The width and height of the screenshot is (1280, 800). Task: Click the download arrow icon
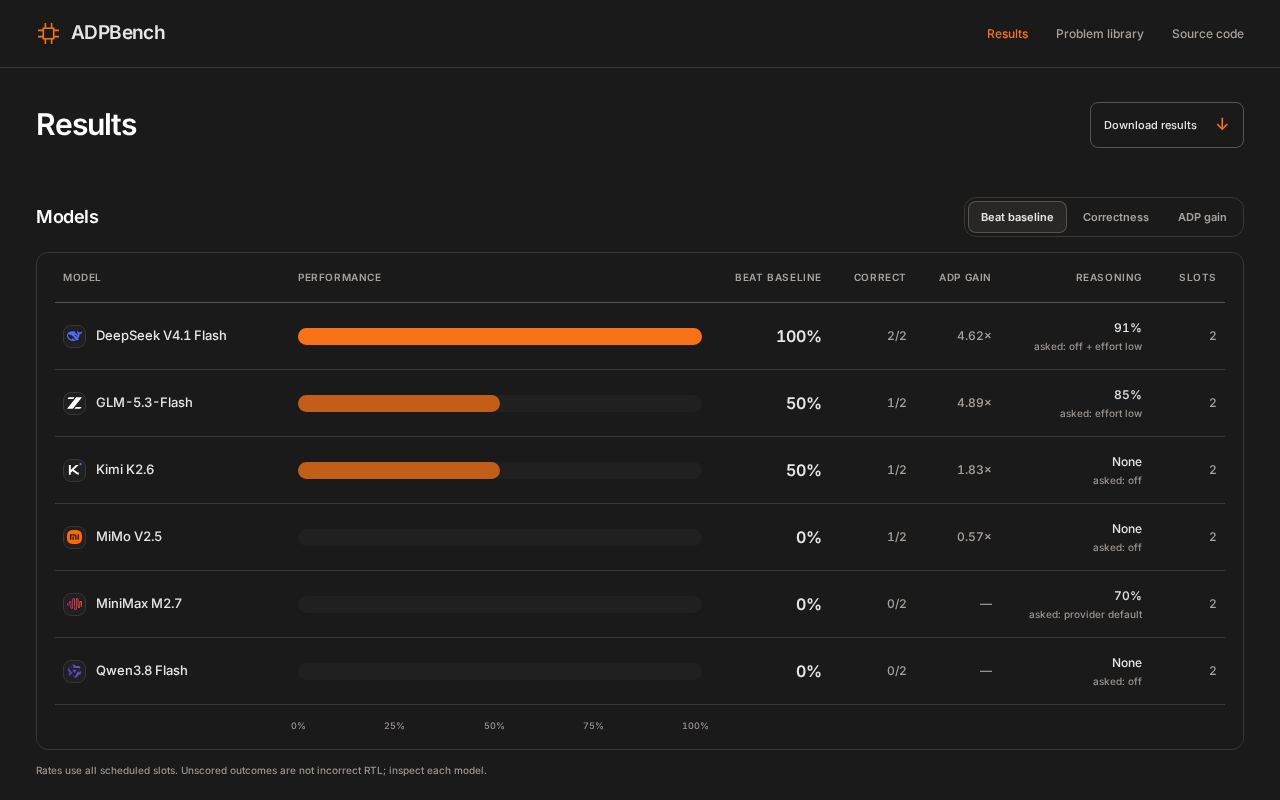click(x=1222, y=125)
